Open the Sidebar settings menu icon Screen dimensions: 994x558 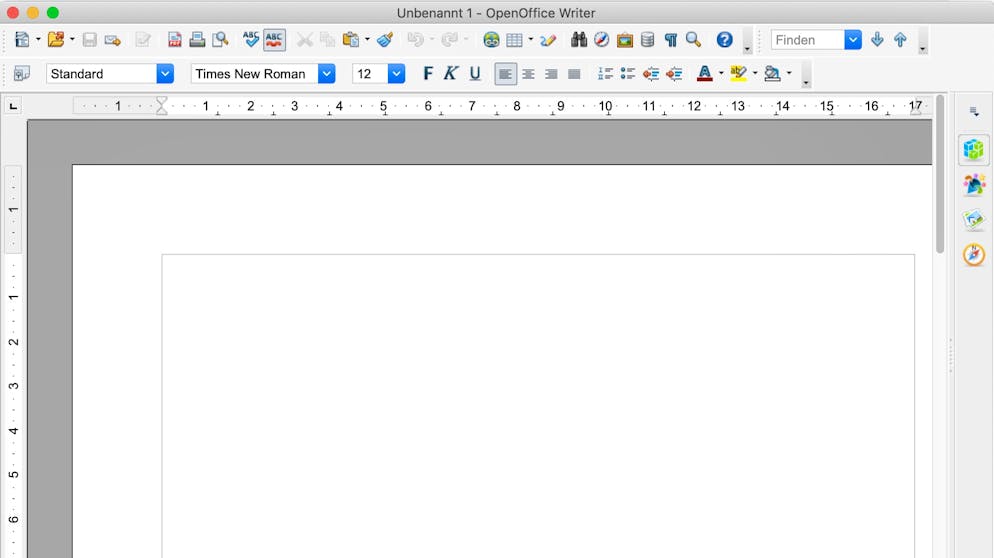pos(974,112)
